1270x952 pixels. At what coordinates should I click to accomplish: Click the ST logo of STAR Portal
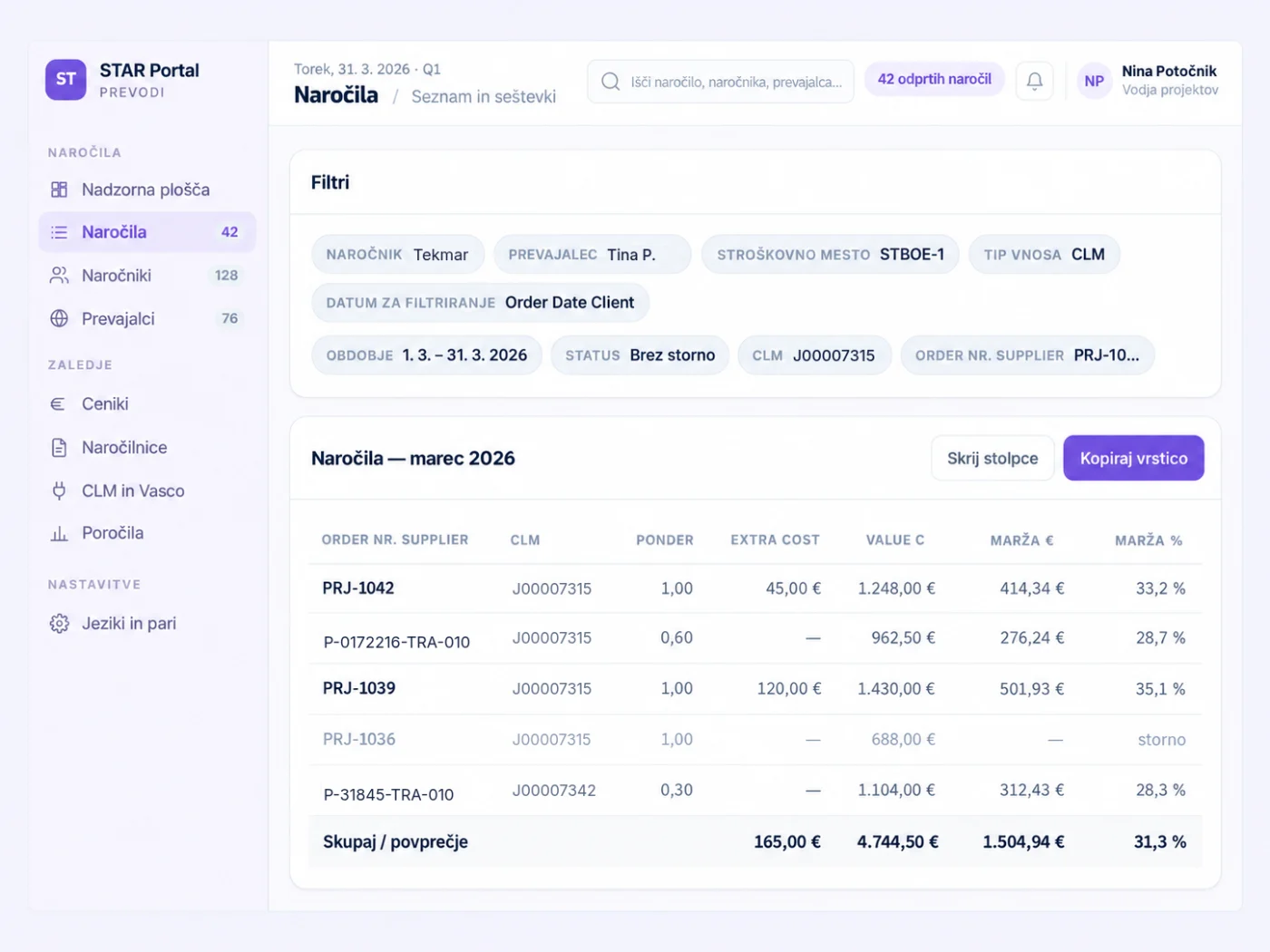66,80
